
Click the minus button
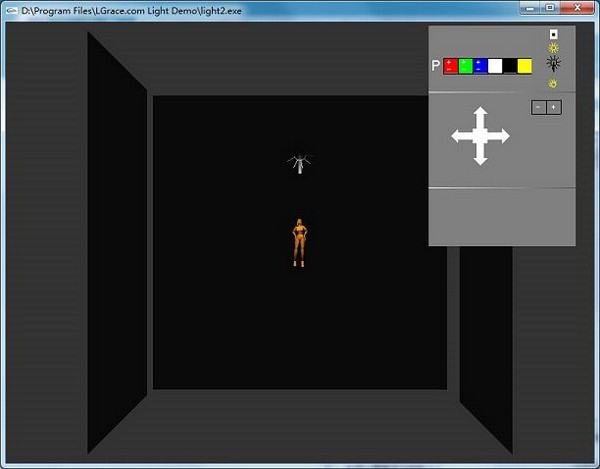[x=538, y=107]
